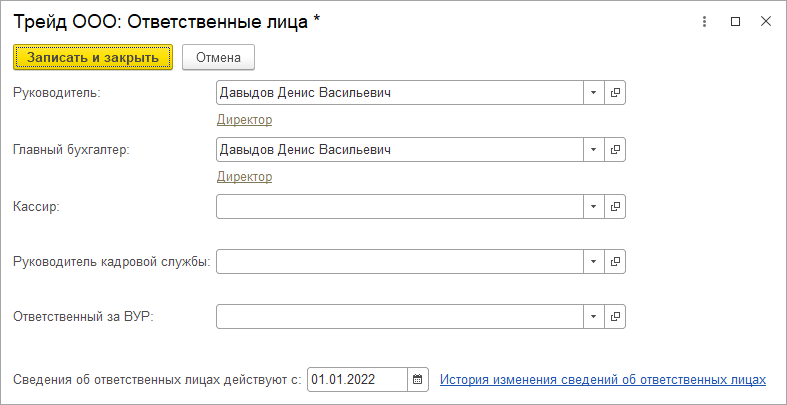The height and width of the screenshot is (405, 787).
Task: Open the Руководитель selection form icon
Action: pos(616,93)
